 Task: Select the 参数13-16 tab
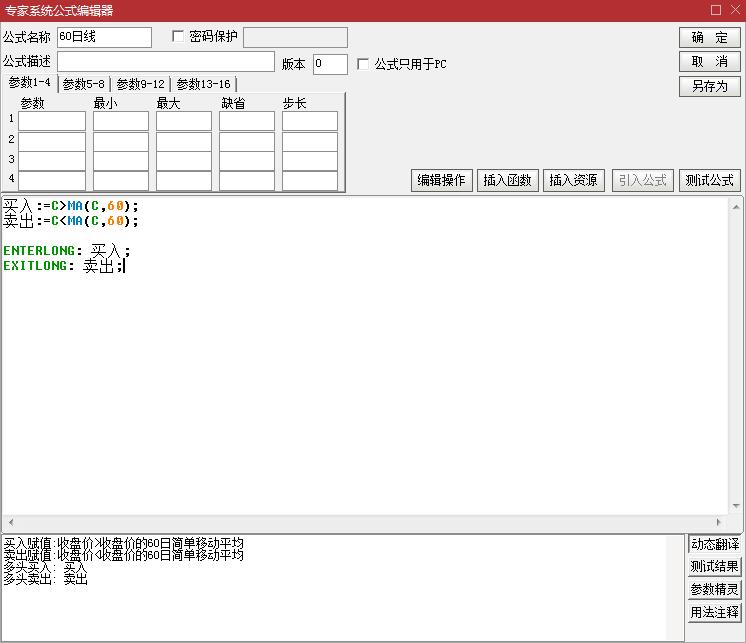coord(203,84)
